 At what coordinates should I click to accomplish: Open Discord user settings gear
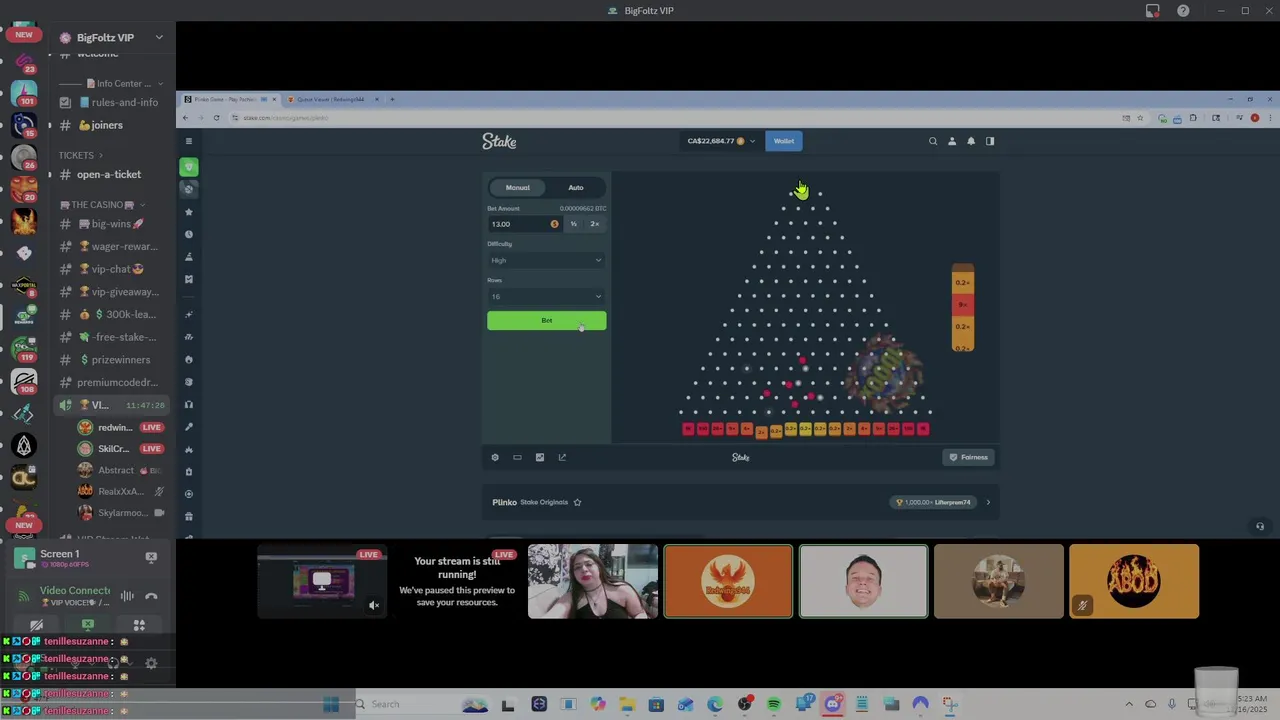151,663
